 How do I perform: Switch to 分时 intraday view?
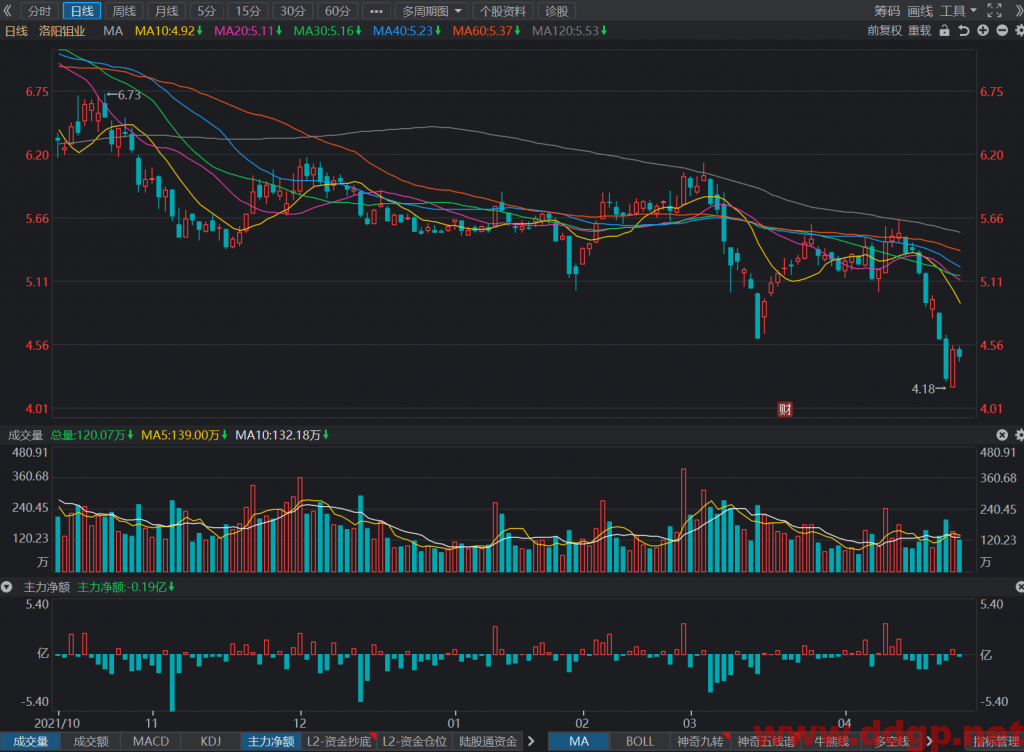coord(39,11)
